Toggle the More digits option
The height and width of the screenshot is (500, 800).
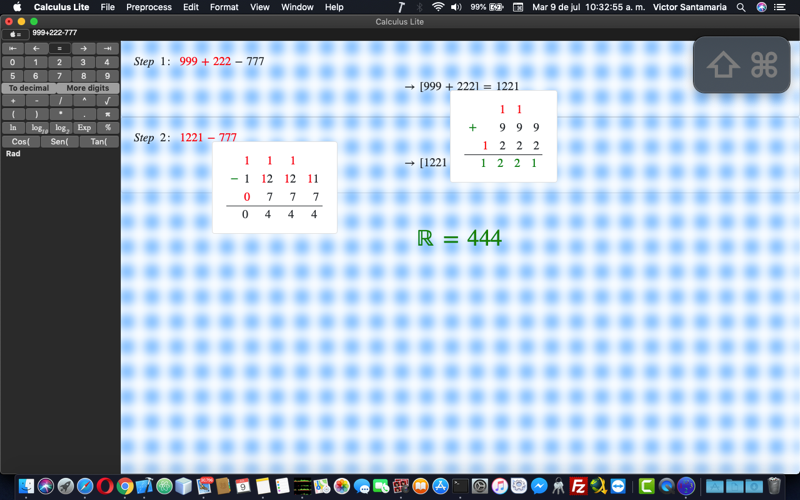[x=88, y=88]
